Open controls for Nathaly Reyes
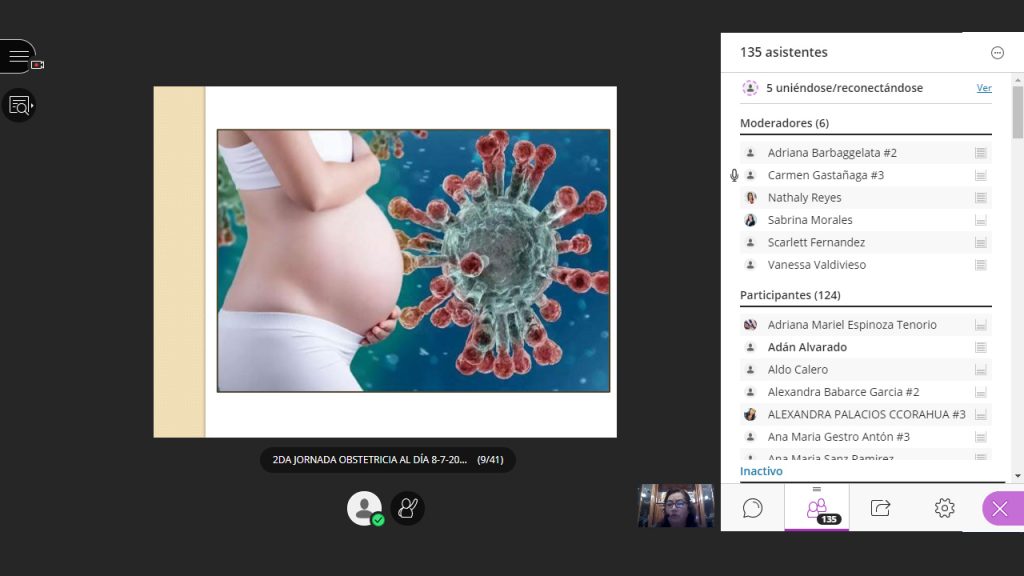The image size is (1024, 576). click(x=980, y=198)
